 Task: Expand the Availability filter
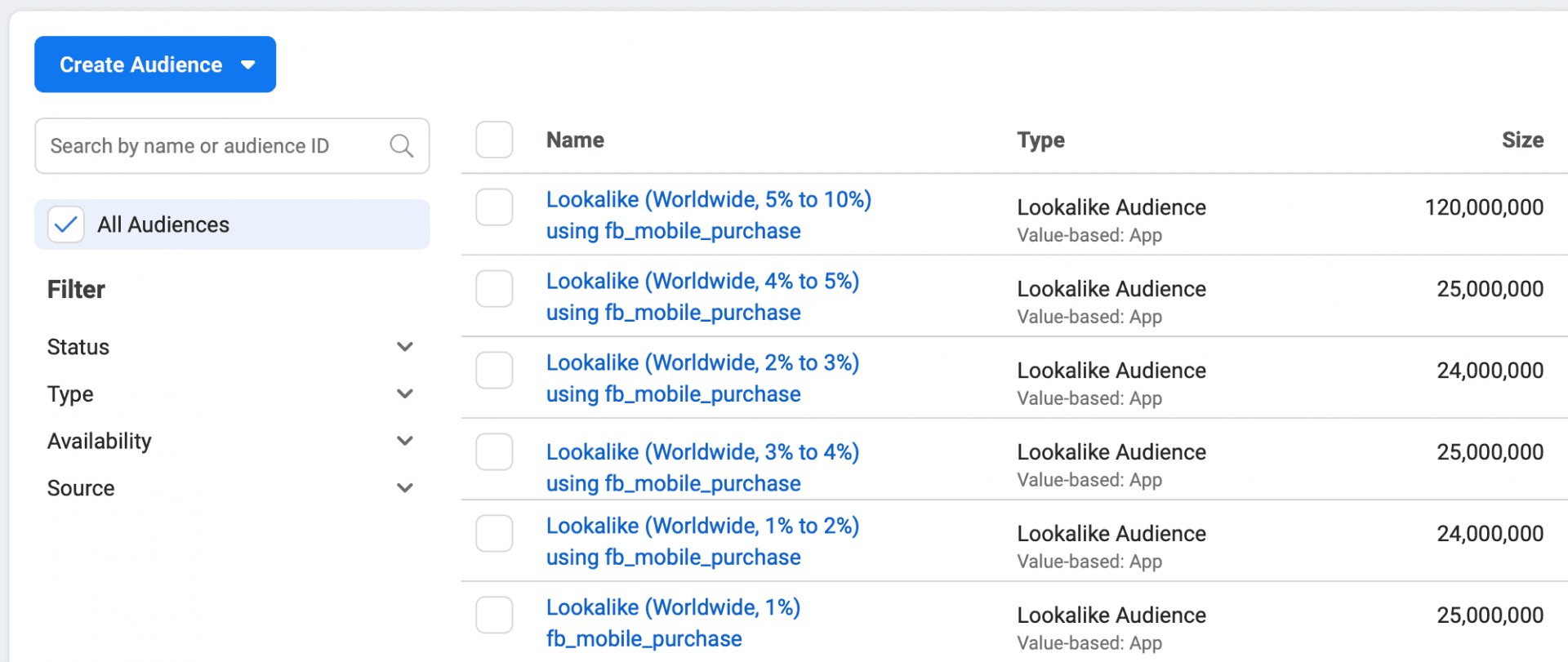404,440
